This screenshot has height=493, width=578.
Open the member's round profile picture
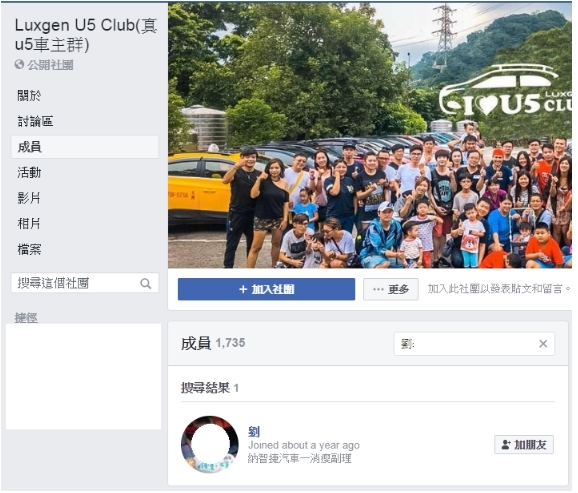210,445
